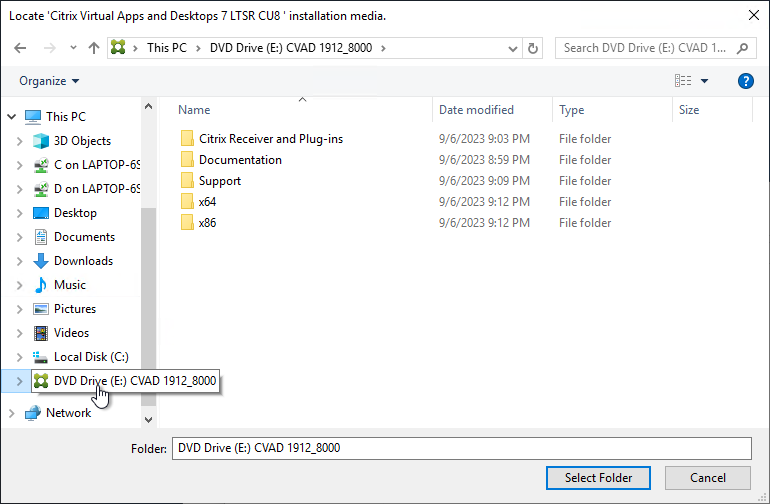Select This PC in navigation pane
This screenshot has height=504, width=770.
(x=66, y=117)
